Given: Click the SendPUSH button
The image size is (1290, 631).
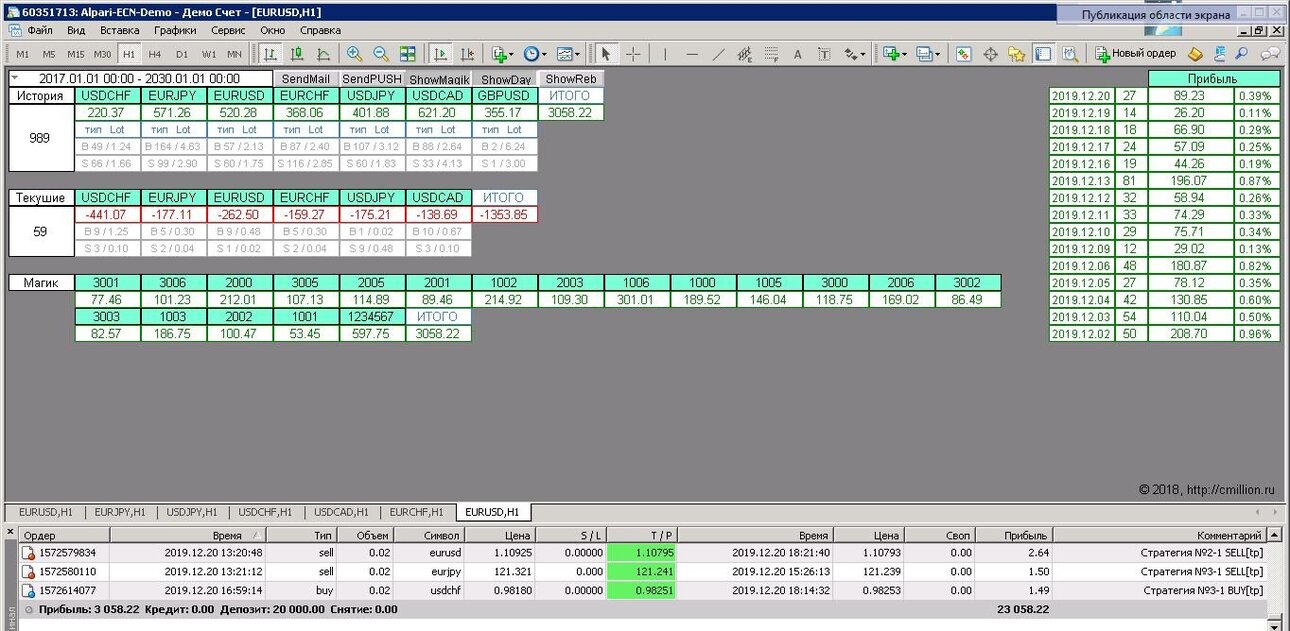Looking at the screenshot, I should pos(372,79).
